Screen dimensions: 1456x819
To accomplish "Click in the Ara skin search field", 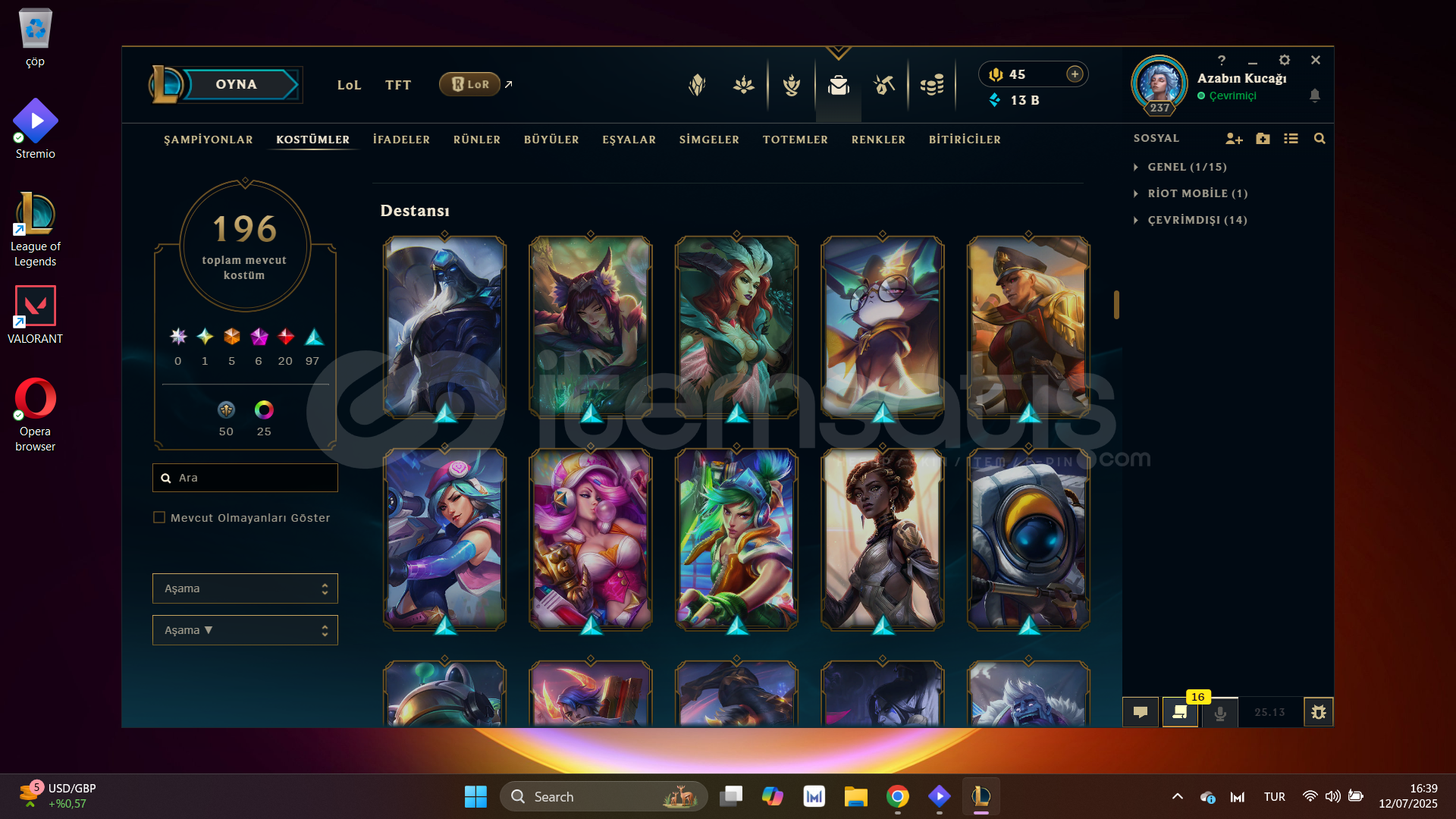I will 245,478.
